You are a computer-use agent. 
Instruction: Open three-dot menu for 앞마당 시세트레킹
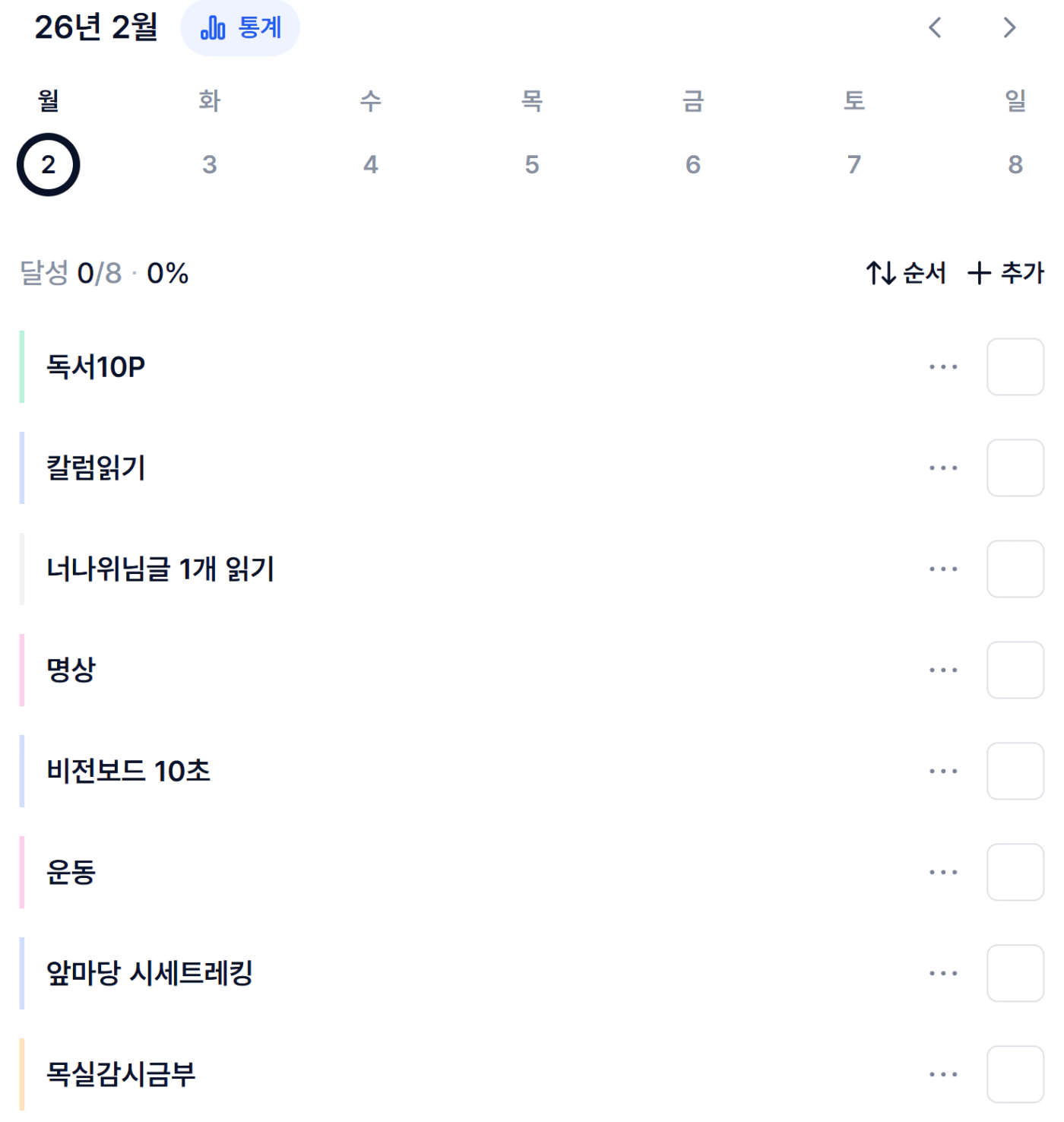click(943, 974)
